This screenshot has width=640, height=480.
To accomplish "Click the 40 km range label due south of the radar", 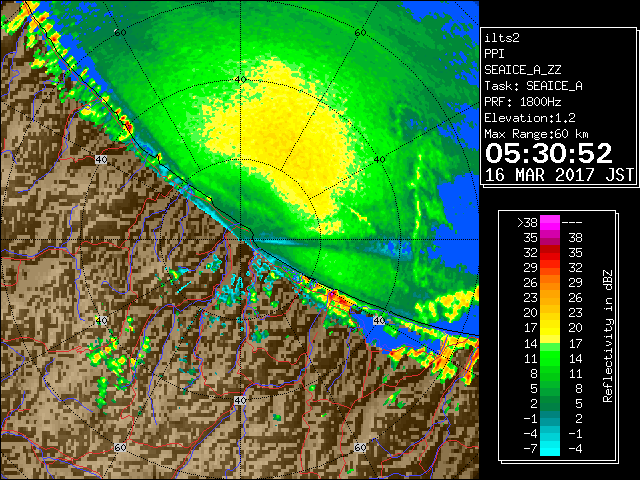I will pyautogui.click(x=240, y=400).
